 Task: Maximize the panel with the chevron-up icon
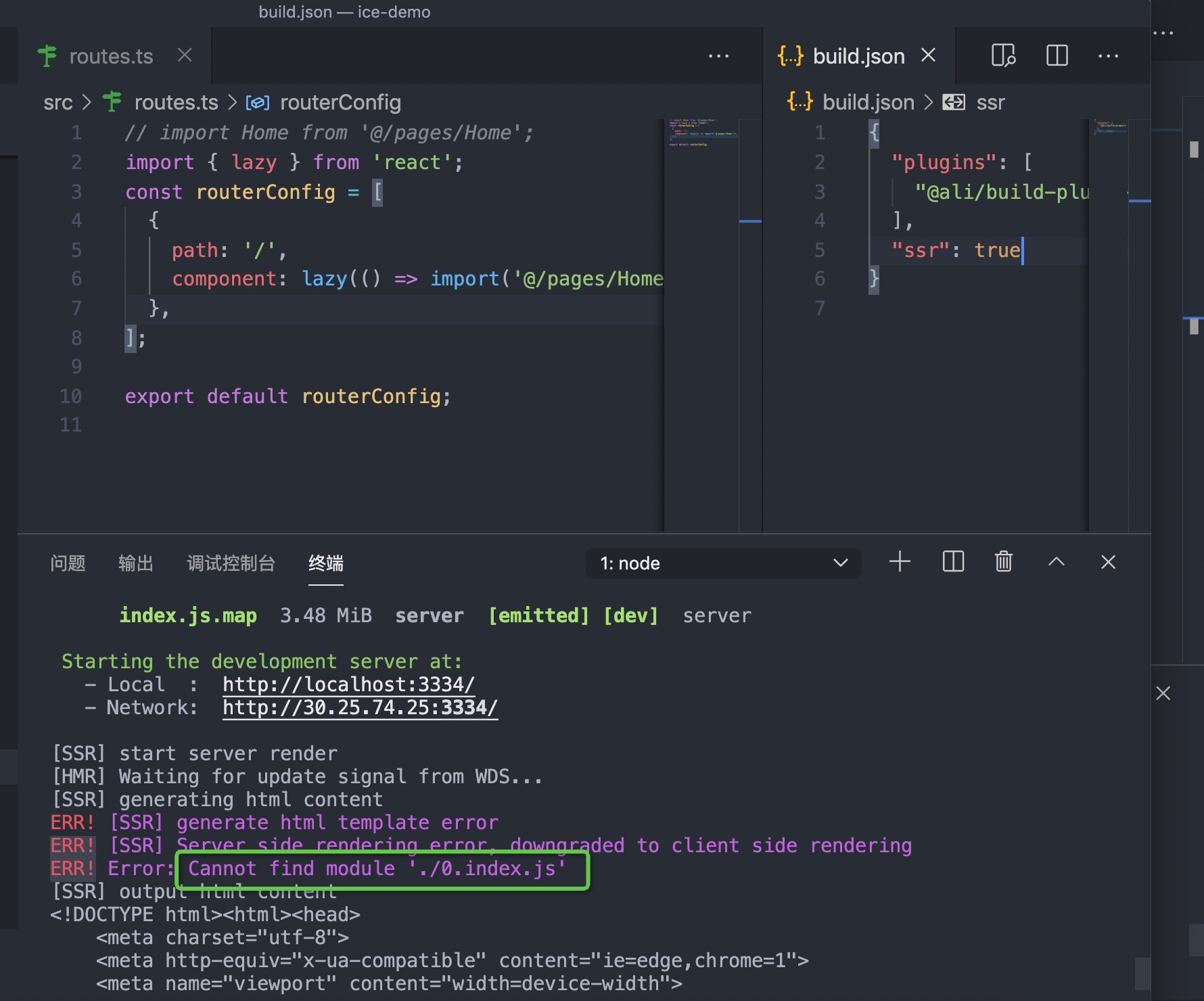1056,561
